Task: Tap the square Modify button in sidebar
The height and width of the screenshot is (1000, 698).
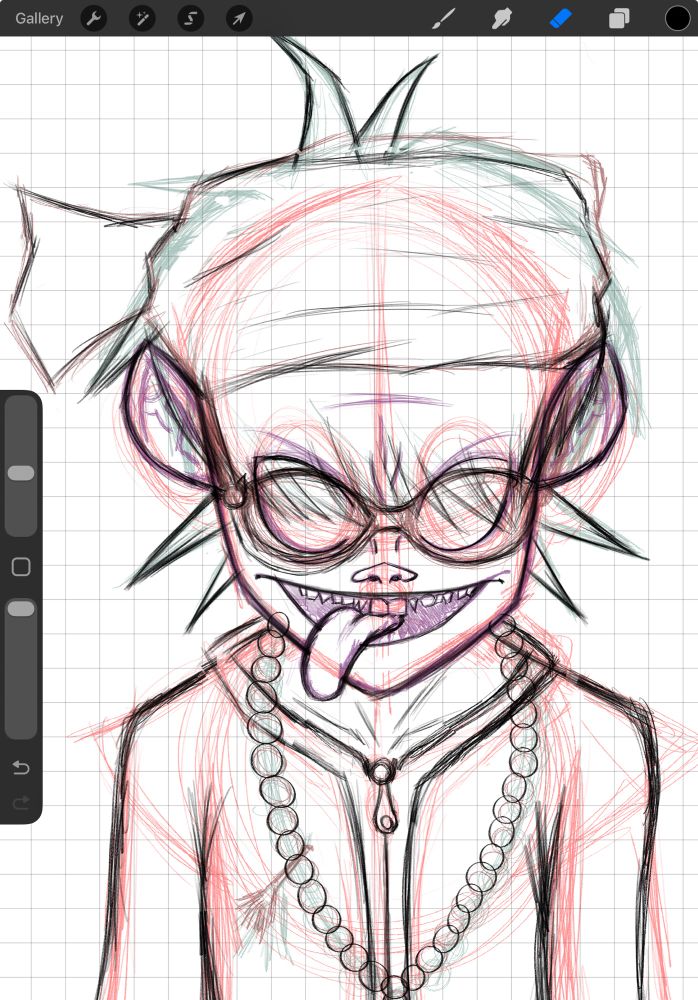Action: click(x=21, y=566)
